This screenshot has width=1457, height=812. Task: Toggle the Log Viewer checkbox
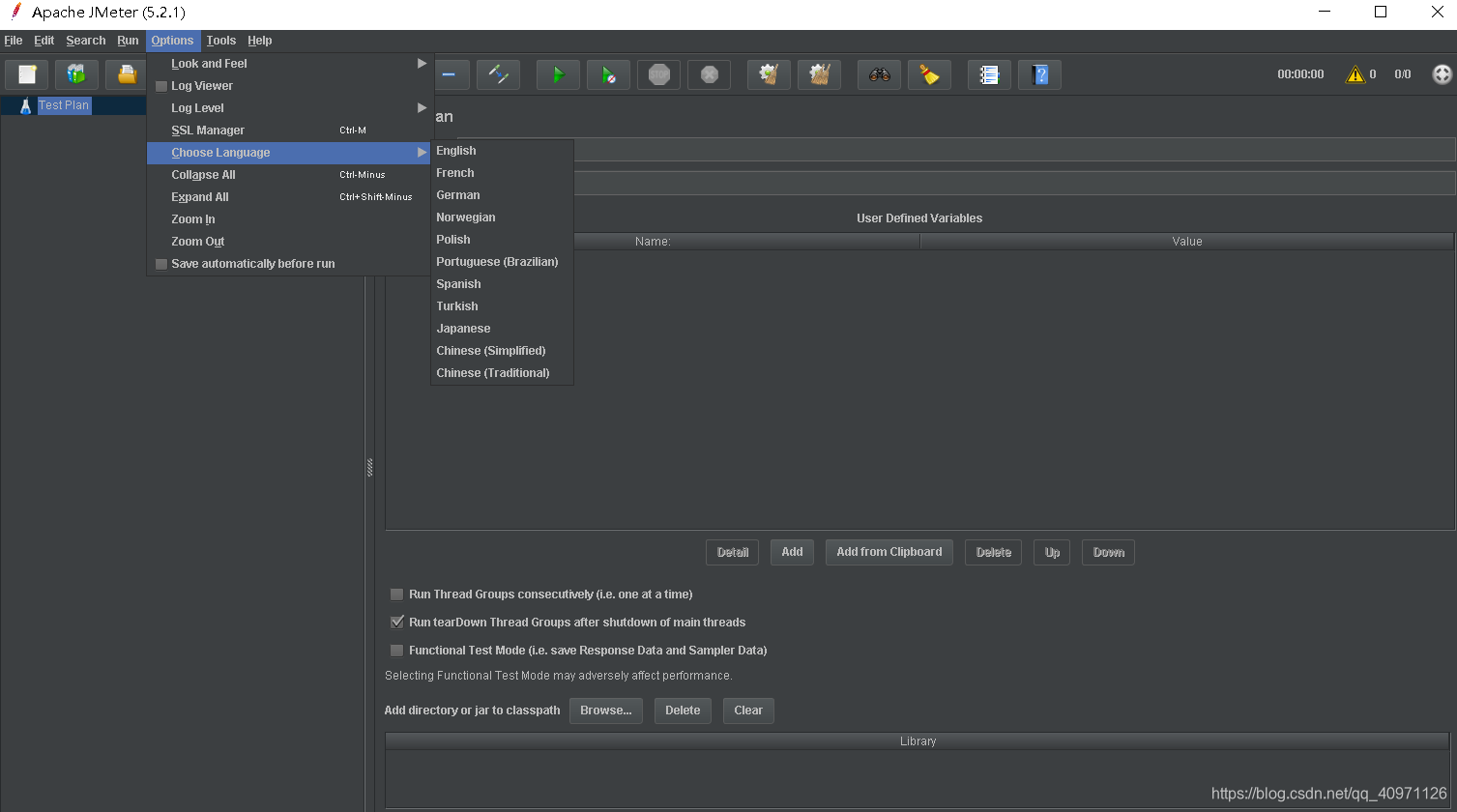pyautogui.click(x=161, y=86)
